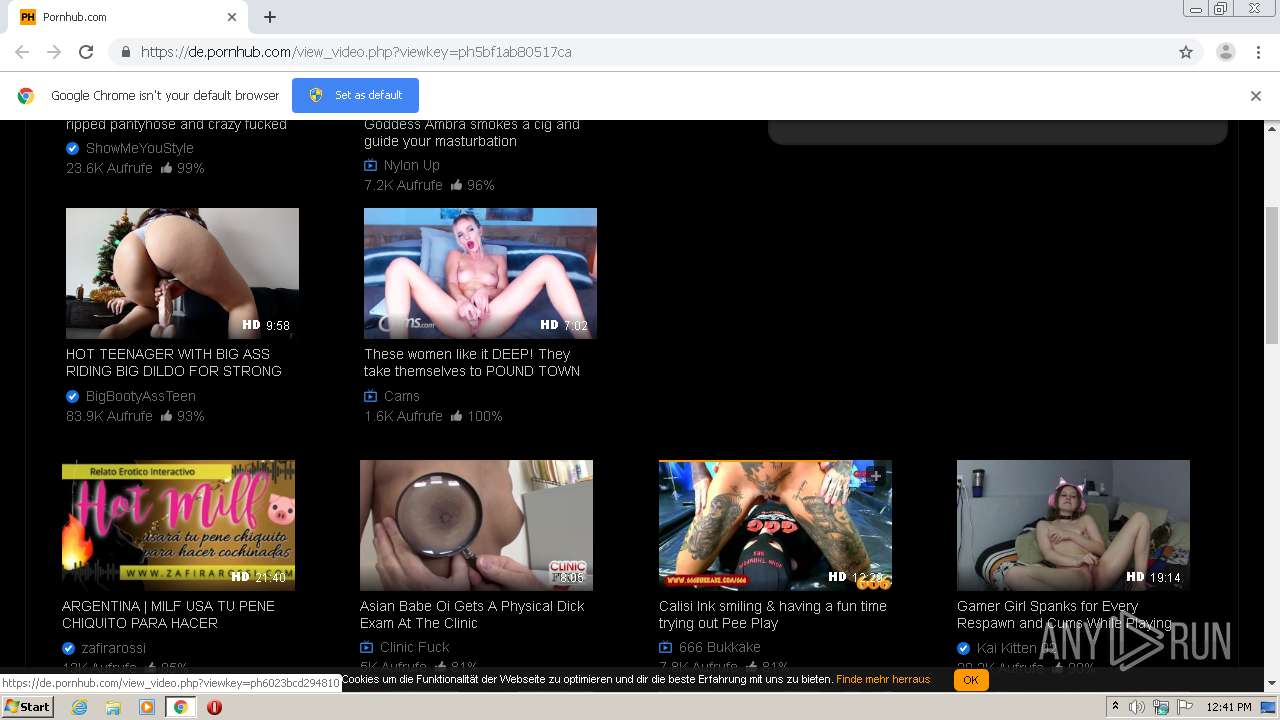Dismiss the default browser notification bar
The width and height of the screenshot is (1280, 720).
[x=1255, y=96]
